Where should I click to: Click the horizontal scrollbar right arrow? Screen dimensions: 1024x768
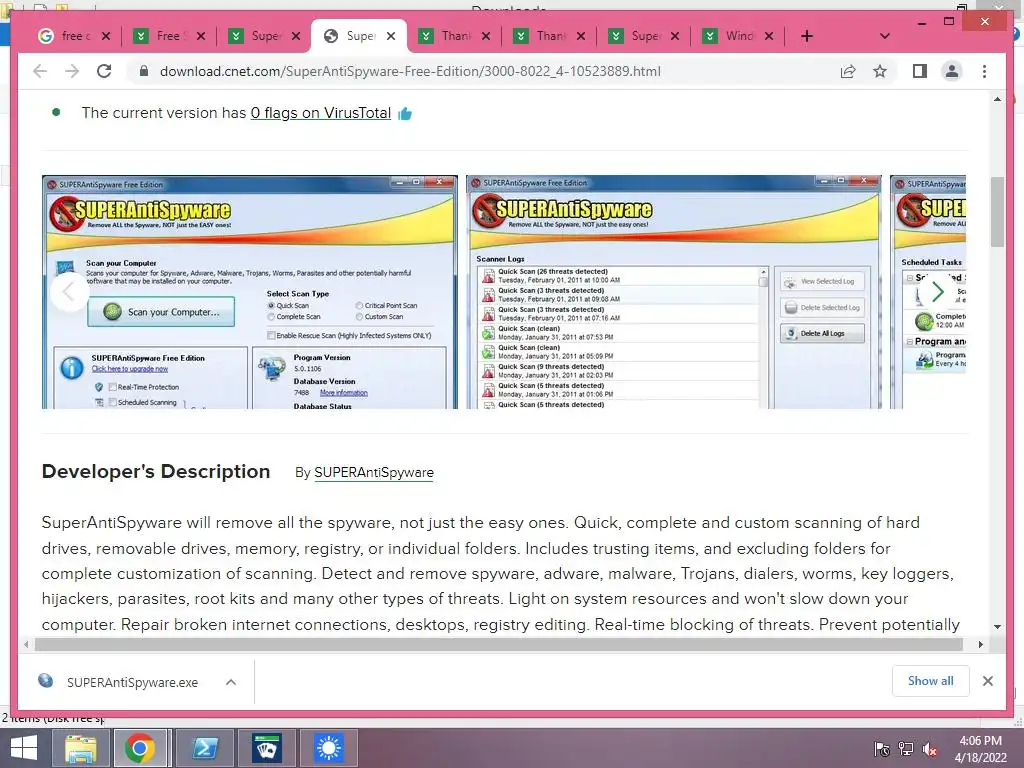pos(980,645)
